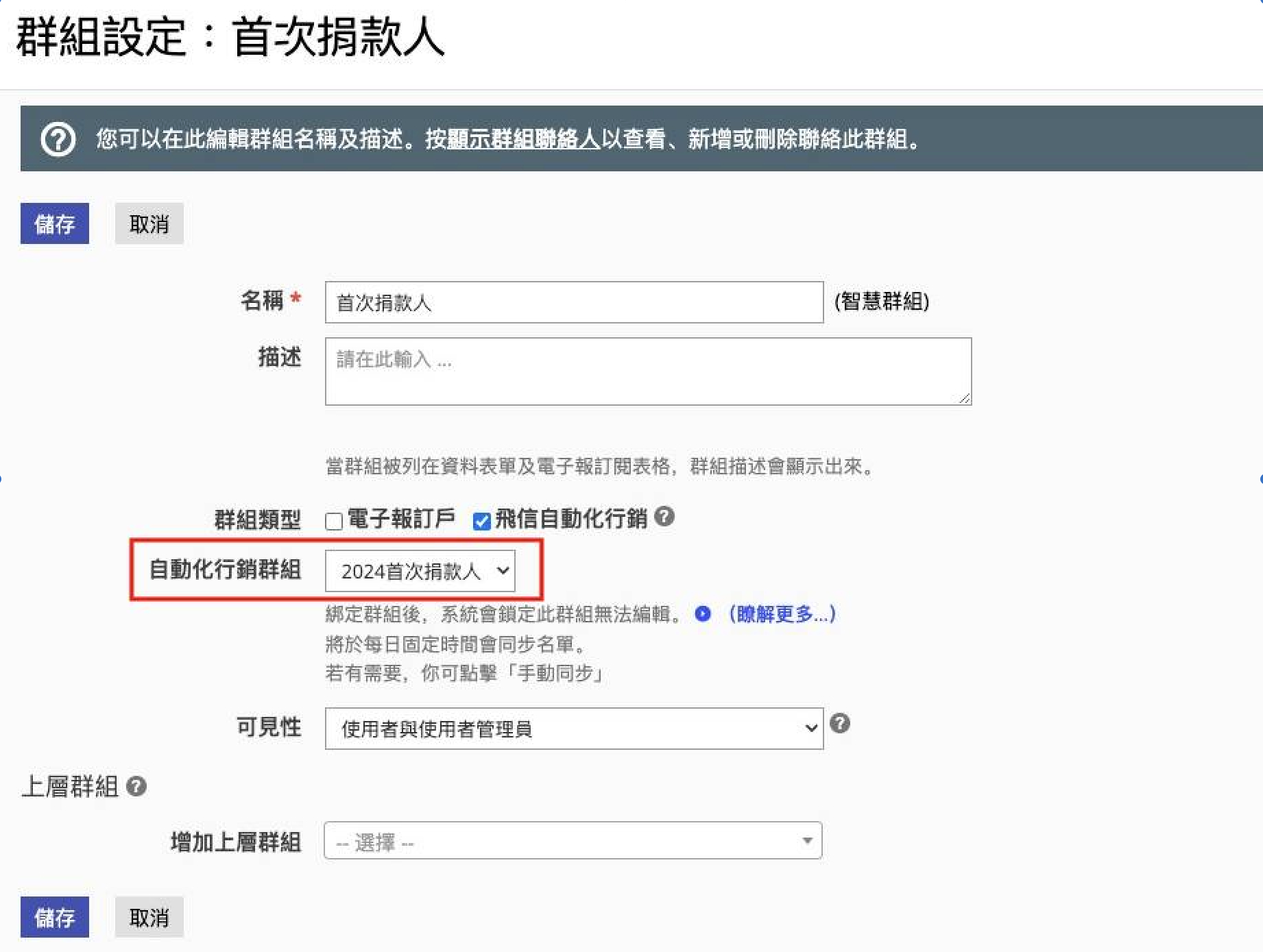Click the text 若有需要，你可點擊「手動同步」
Screen dimensions: 1263x952
tap(464, 673)
